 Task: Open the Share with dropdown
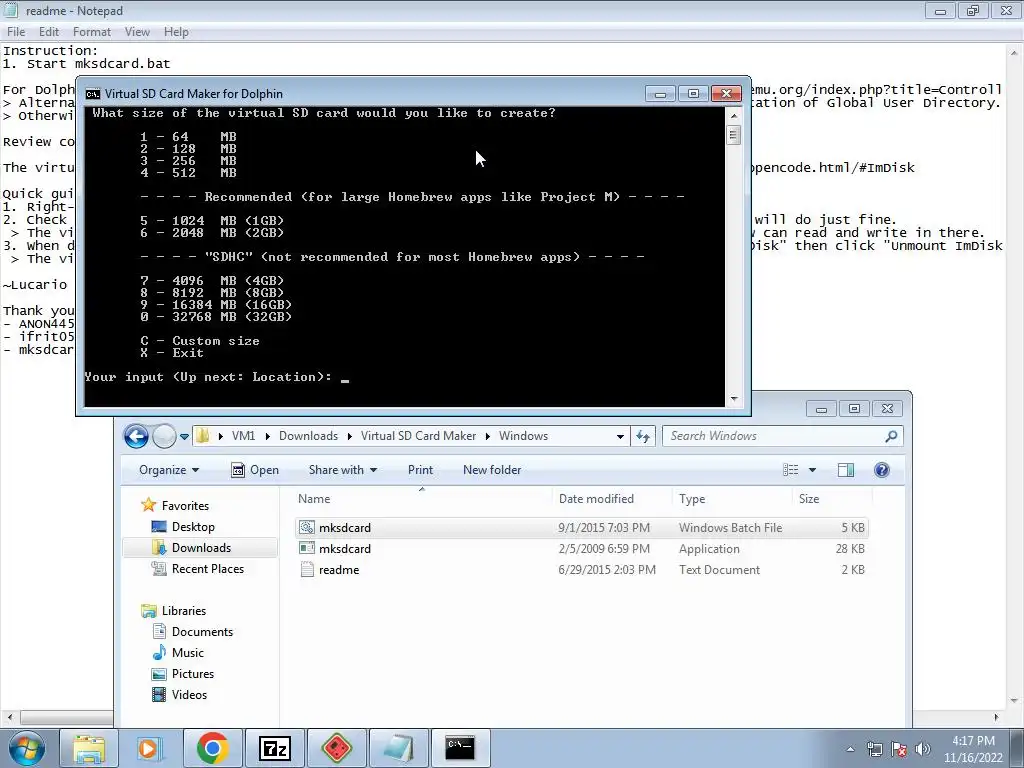tap(343, 470)
